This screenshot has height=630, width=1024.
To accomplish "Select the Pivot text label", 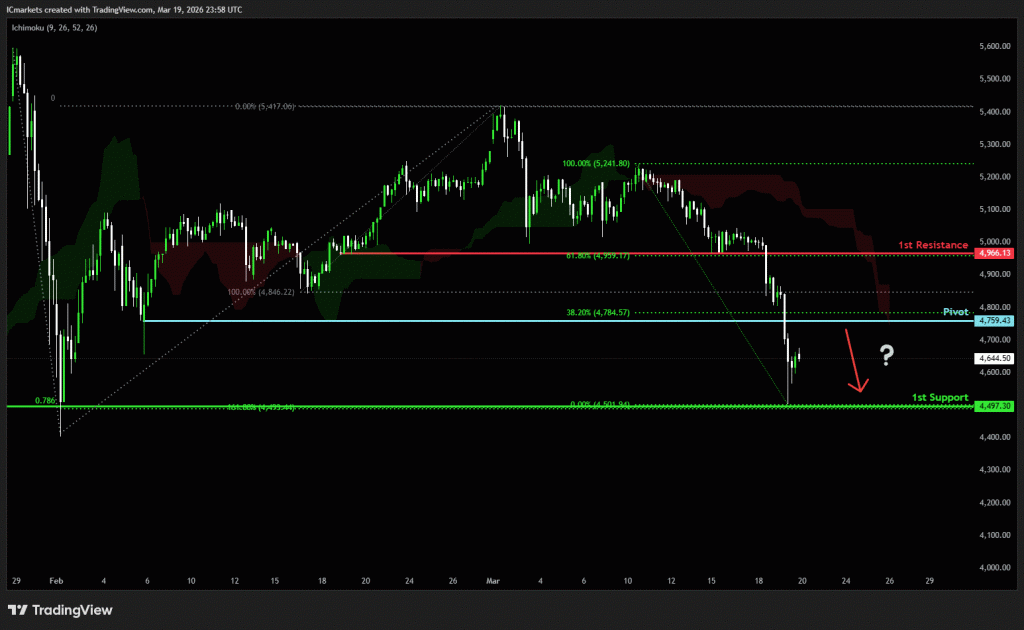I will click(956, 312).
